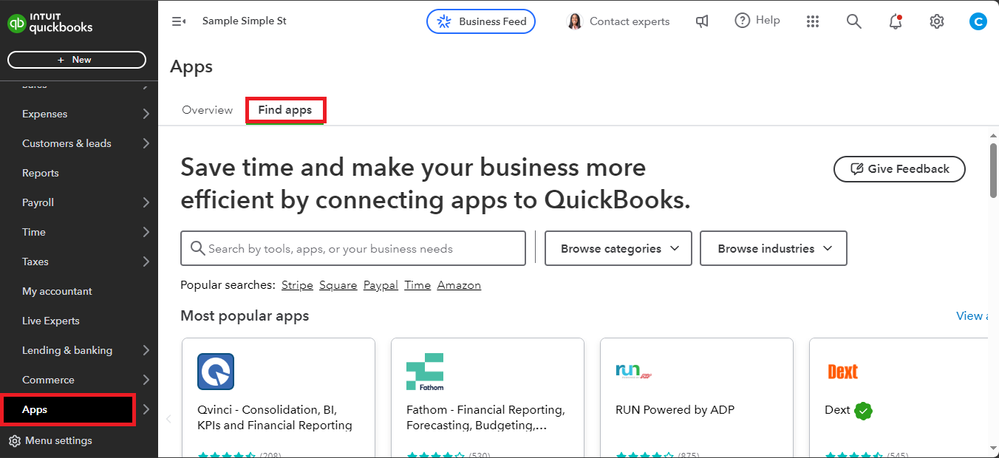The height and width of the screenshot is (458, 999).
Task: Expand the Payroll submenu arrow
Action: (x=146, y=203)
